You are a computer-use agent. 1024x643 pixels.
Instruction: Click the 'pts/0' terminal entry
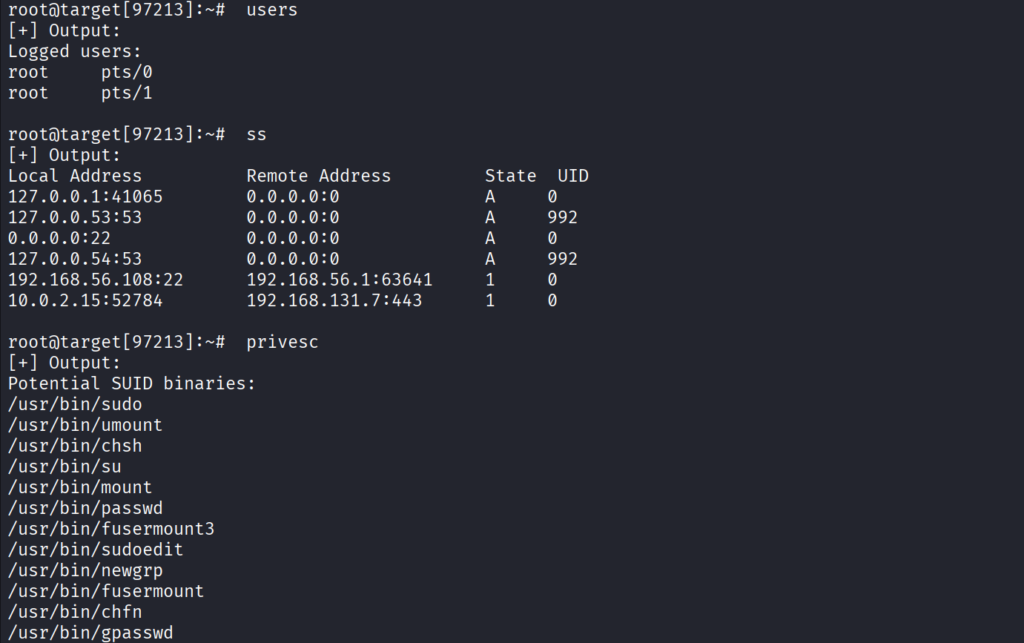(127, 72)
